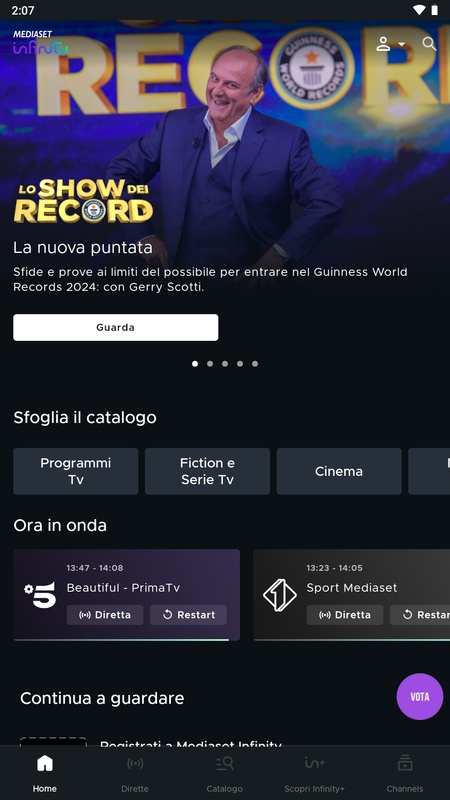Restart Beautiful - PrimaTv

coord(188,615)
